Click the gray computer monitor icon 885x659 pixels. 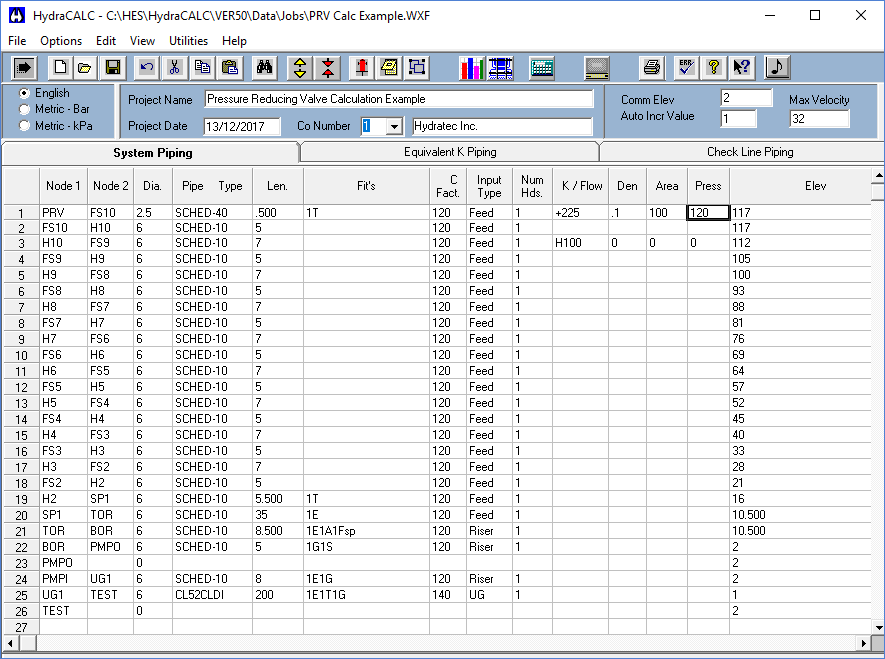click(x=597, y=68)
